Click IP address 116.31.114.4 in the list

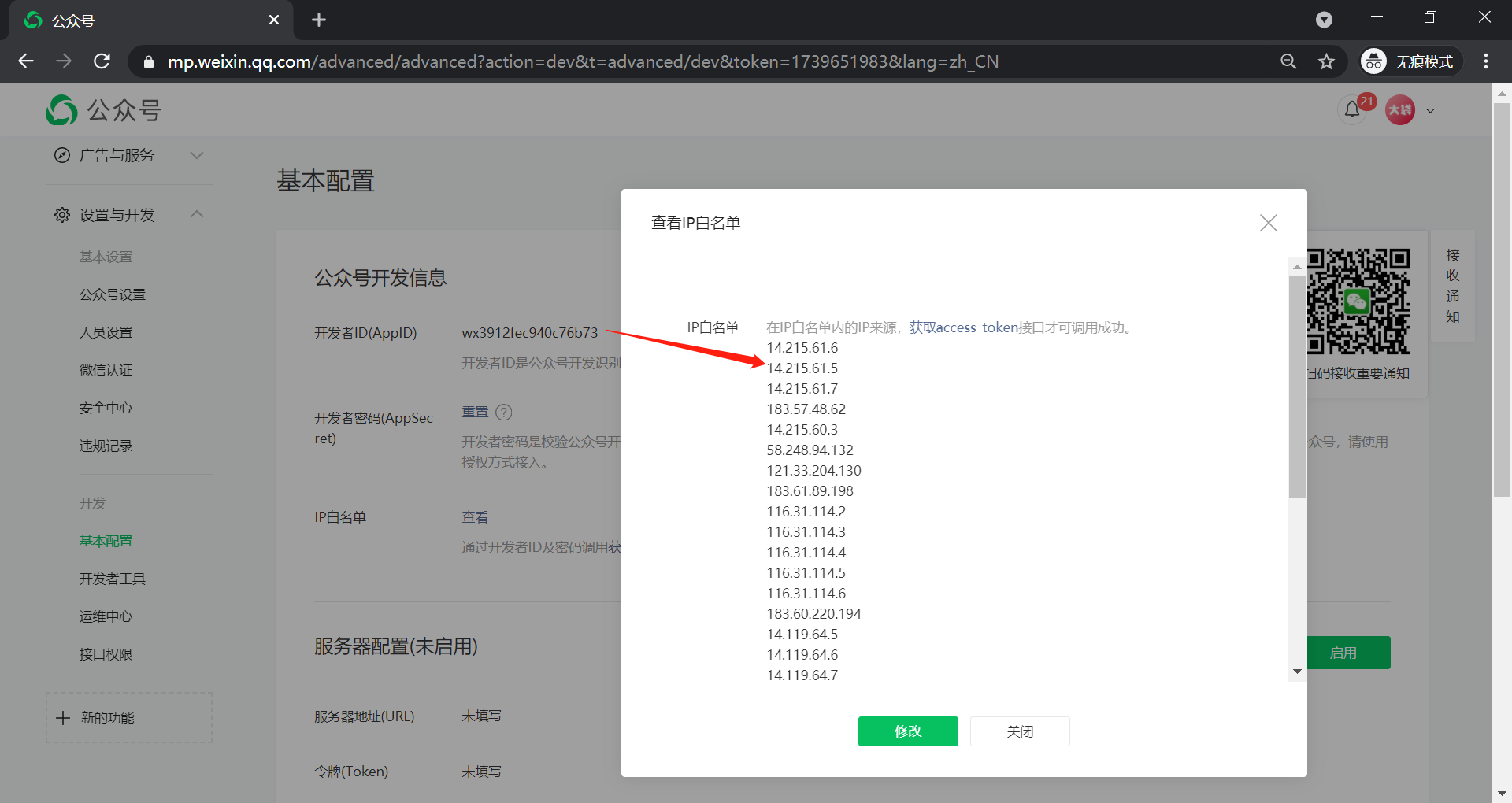(806, 553)
